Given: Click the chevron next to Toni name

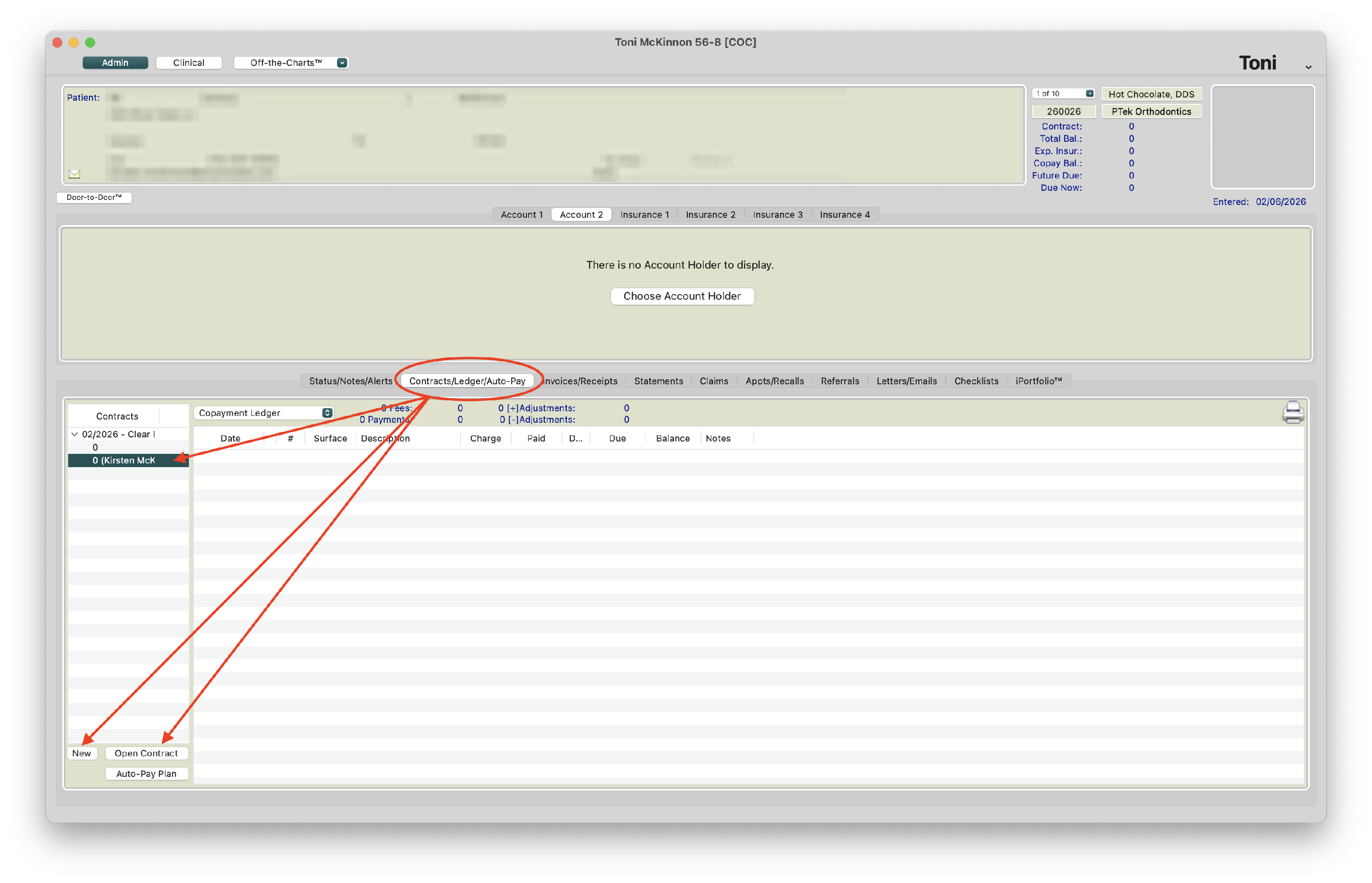Looking at the screenshot, I should (x=1308, y=67).
